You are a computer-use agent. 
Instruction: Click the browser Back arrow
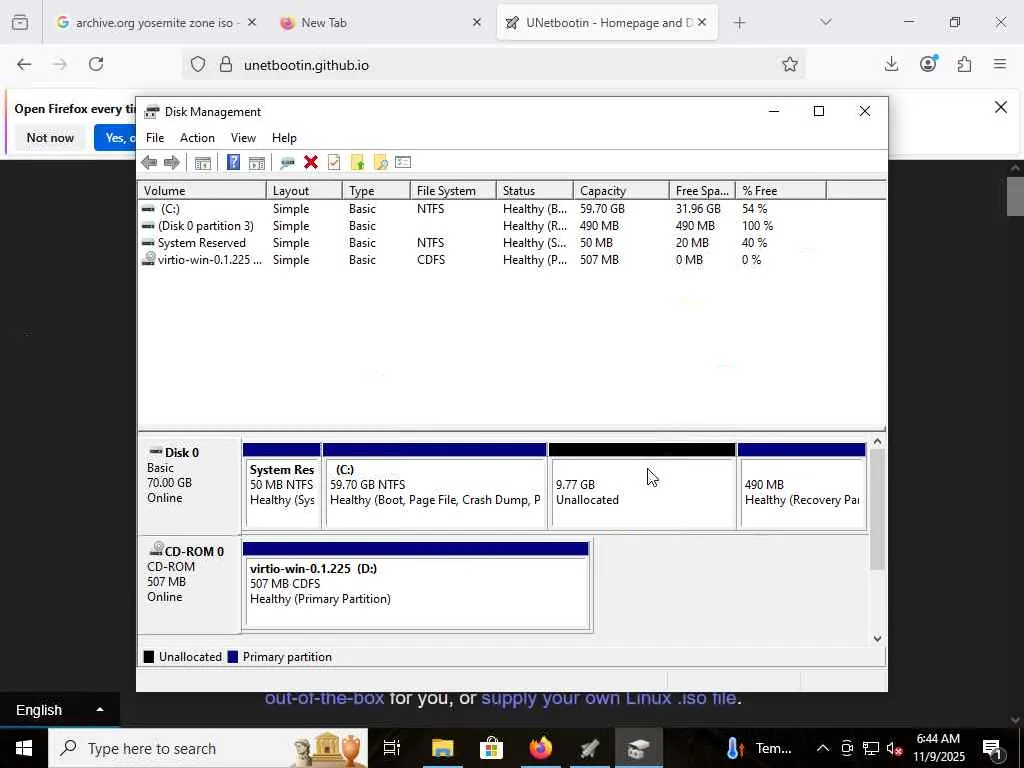pos(24,64)
